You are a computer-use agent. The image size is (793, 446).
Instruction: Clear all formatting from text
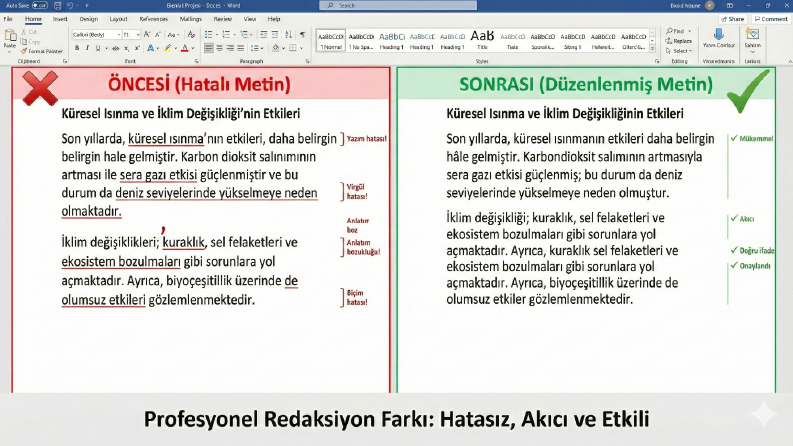[191, 34]
